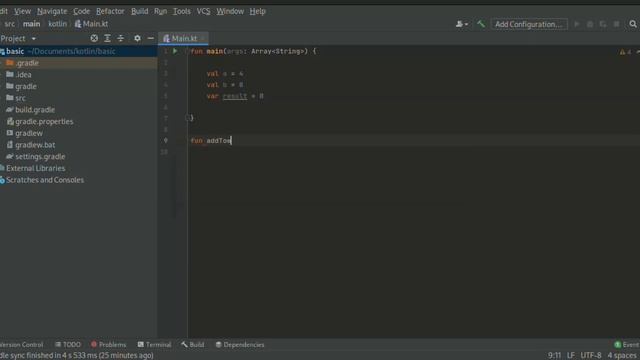This screenshot has height=360, width=640.
Task: Click the src breadcrumb
Action: pos(10,24)
